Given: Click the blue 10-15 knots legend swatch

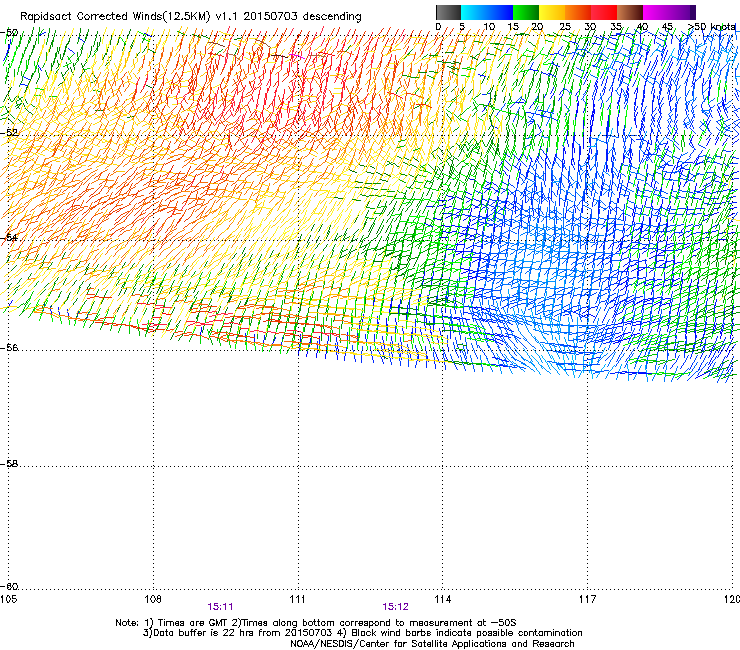Looking at the screenshot, I should coord(500,12).
